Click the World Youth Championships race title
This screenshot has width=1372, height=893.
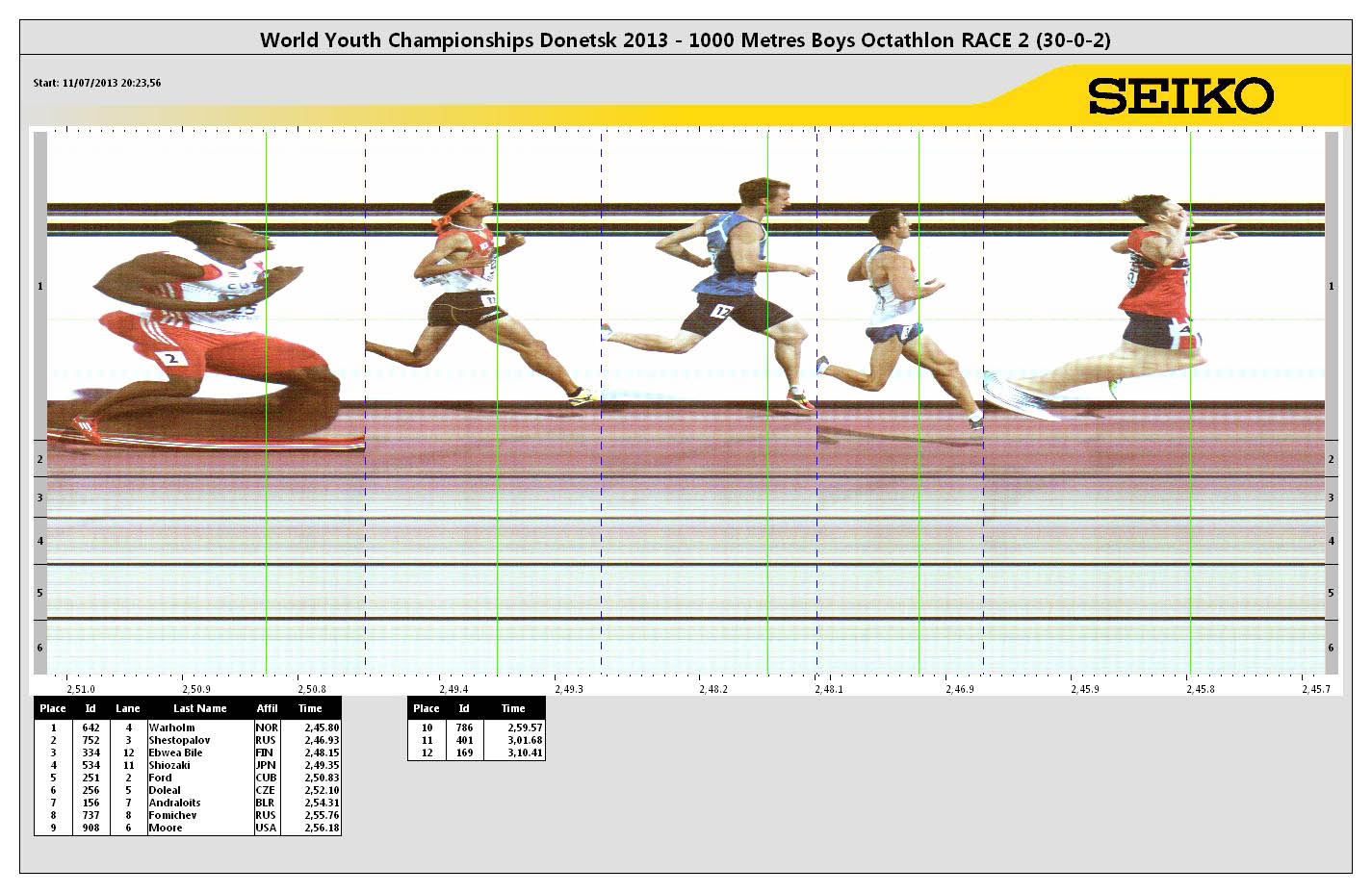(x=685, y=39)
